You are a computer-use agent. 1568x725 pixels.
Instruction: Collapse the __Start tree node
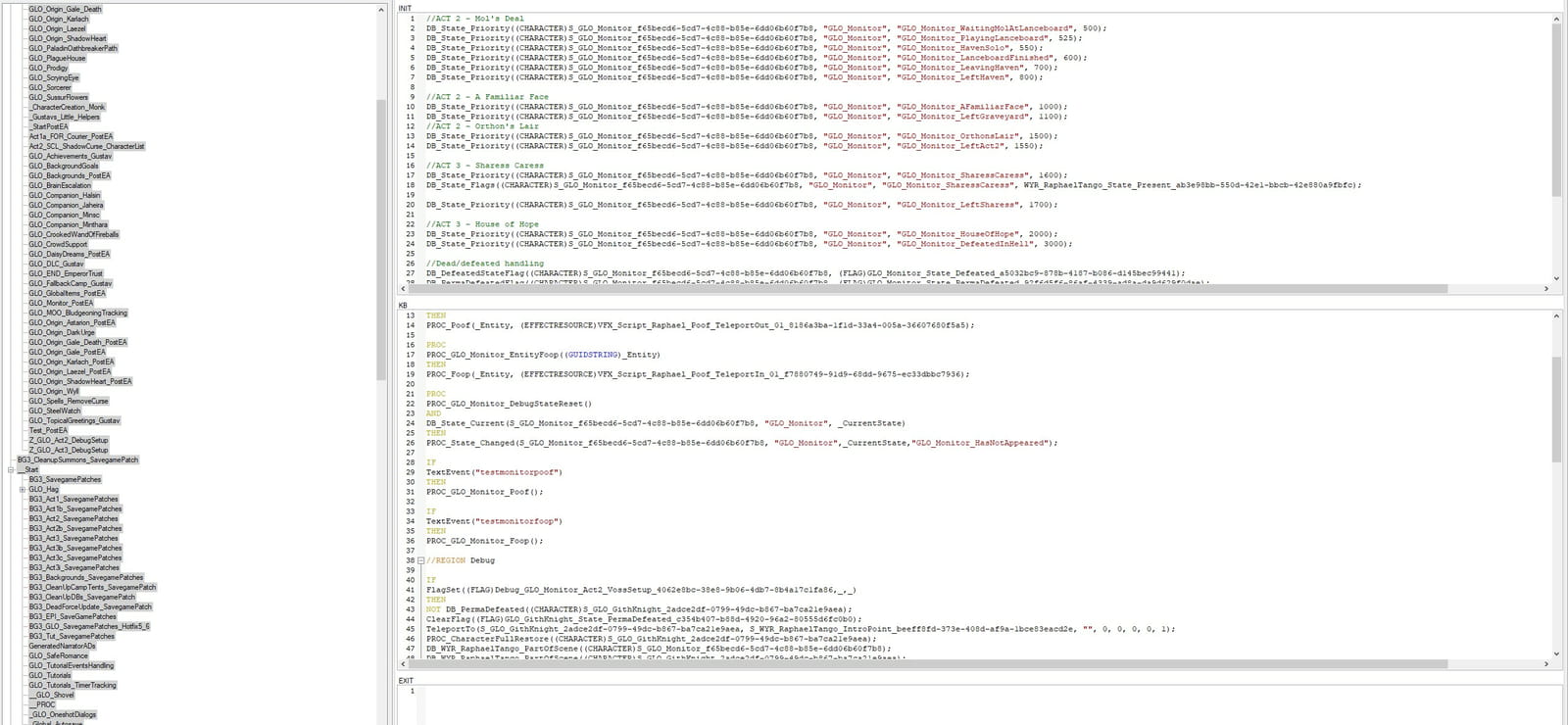[11, 469]
